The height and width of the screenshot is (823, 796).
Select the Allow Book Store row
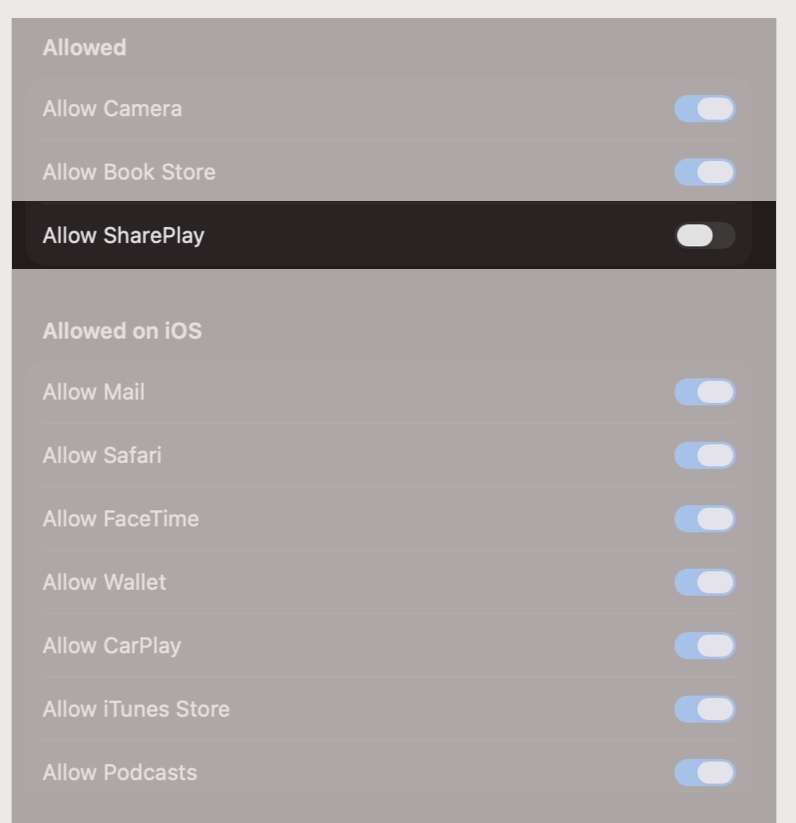click(x=128, y=172)
